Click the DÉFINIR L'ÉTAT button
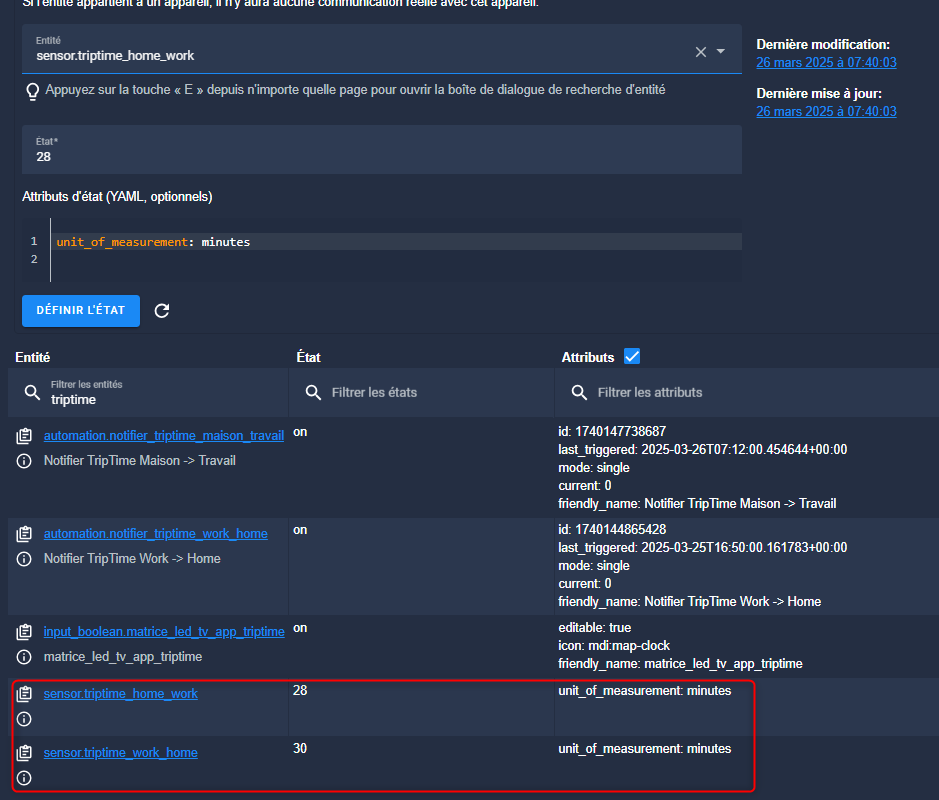The width and height of the screenshot is (939, 800). (x=81, y=311)
